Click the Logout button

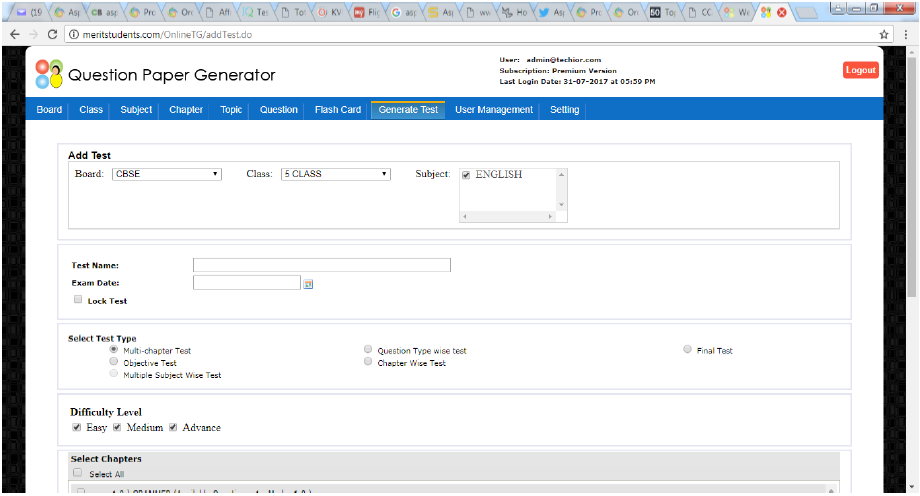(x=861, y=70)
